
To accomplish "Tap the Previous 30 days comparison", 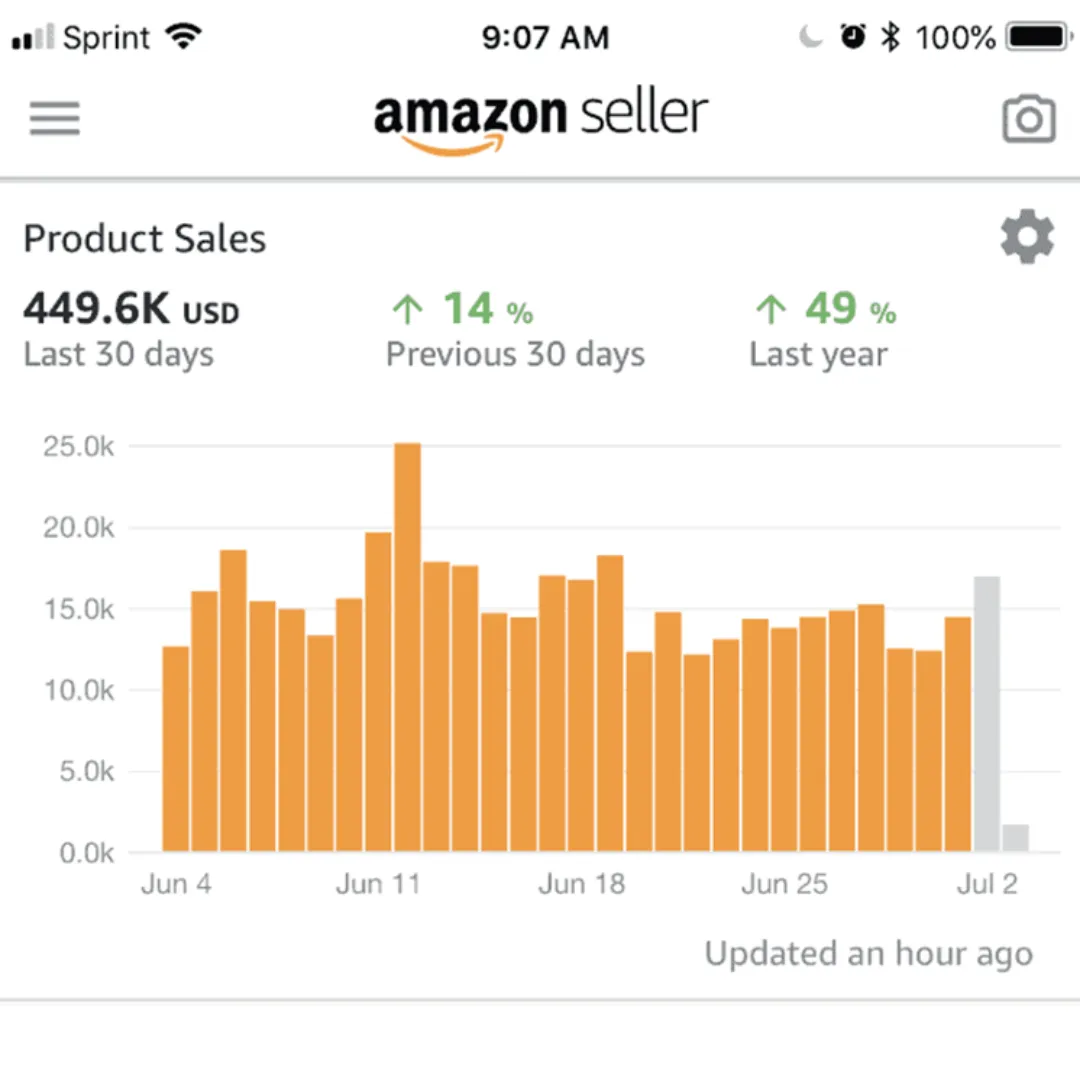I will tap(515, 354).
